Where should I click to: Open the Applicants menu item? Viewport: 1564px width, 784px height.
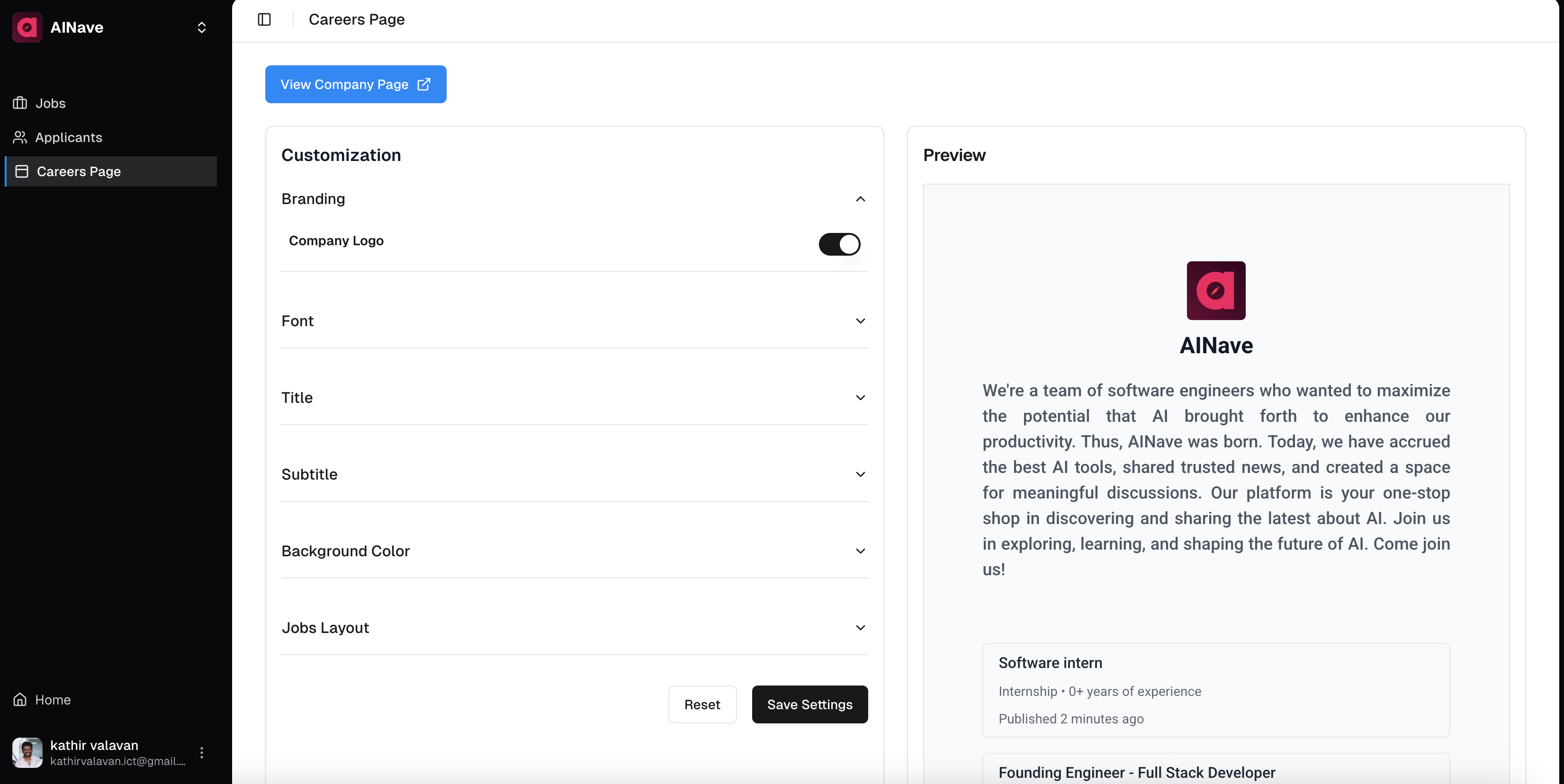(x=69, y=137)
